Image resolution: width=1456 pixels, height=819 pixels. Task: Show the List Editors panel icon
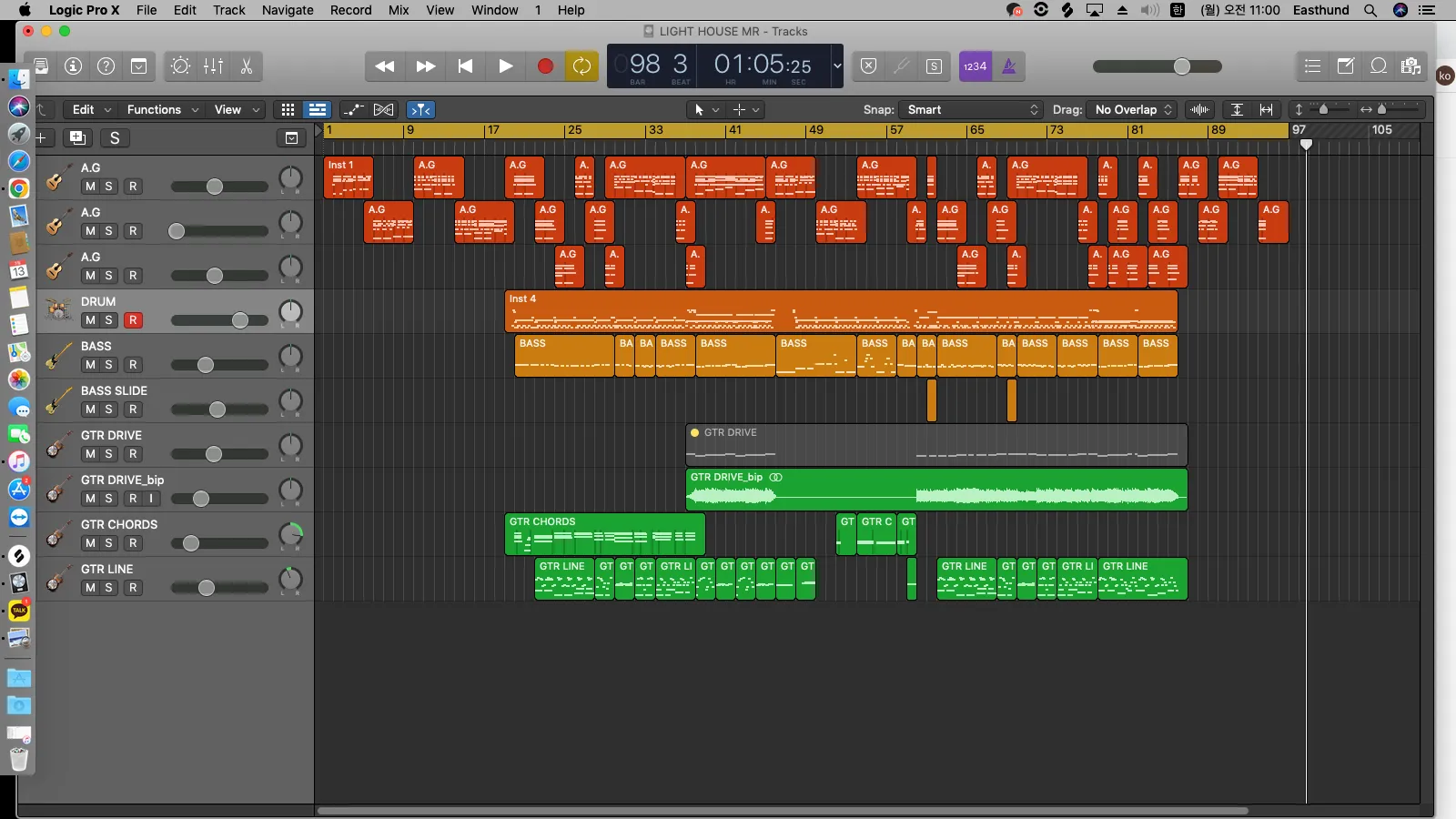[1312, 66]
